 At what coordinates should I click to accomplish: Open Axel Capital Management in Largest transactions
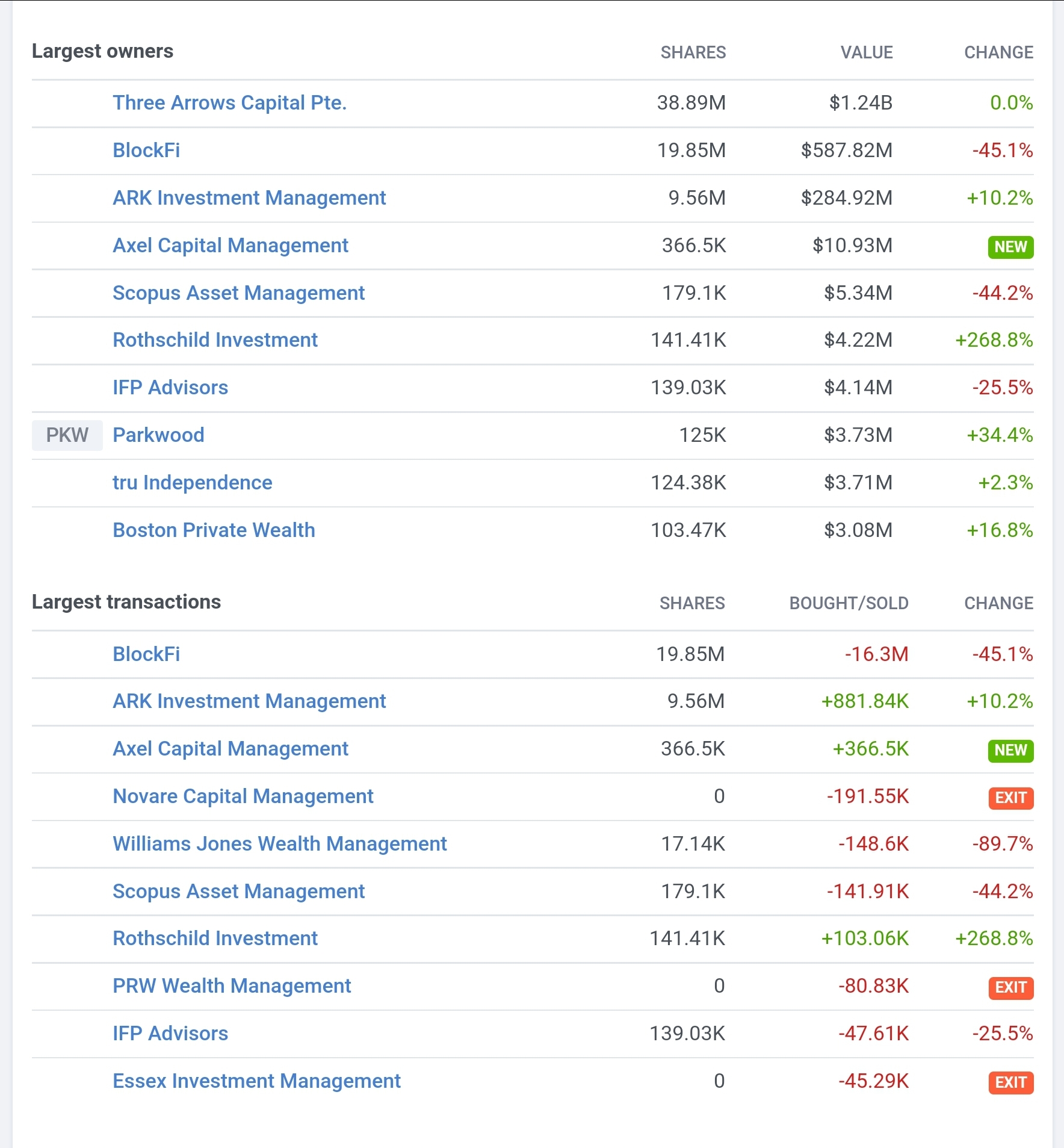pos(230,749)
